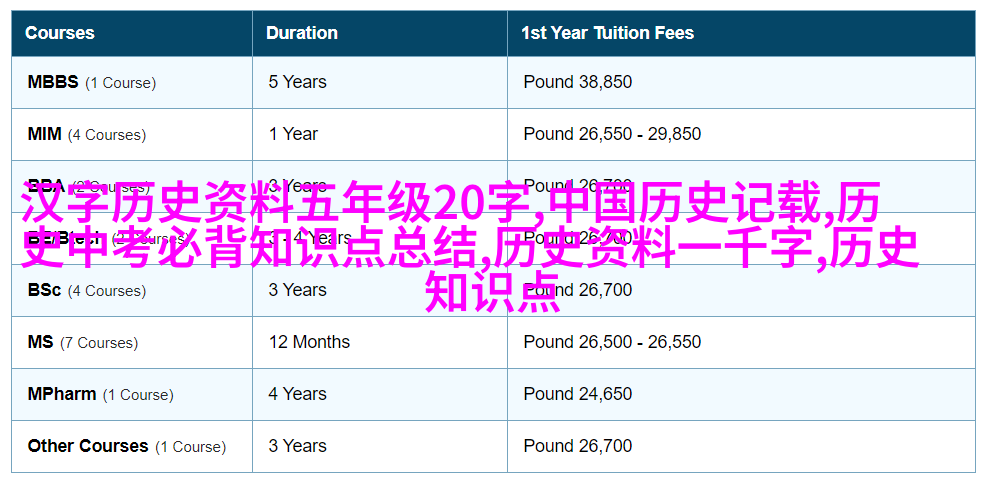Image resolution: width=984 pixels, height=483 pixels.
Task: Select the MPharm course name
Action: click(62, 395)
